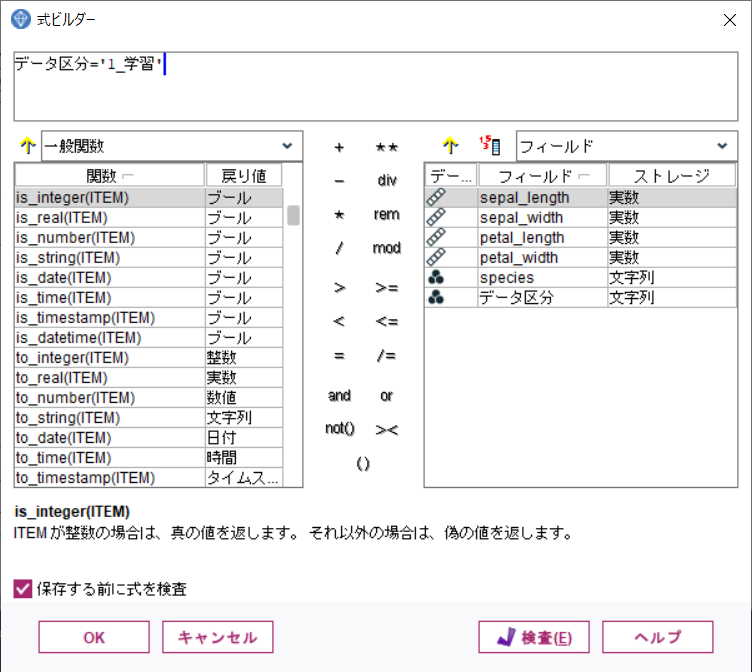Image resolution: width=752 pixels, height=672 pixels.
Task: Toggle 保存する前に式を検査 checkbox
Action: click(x=23, y=589)
